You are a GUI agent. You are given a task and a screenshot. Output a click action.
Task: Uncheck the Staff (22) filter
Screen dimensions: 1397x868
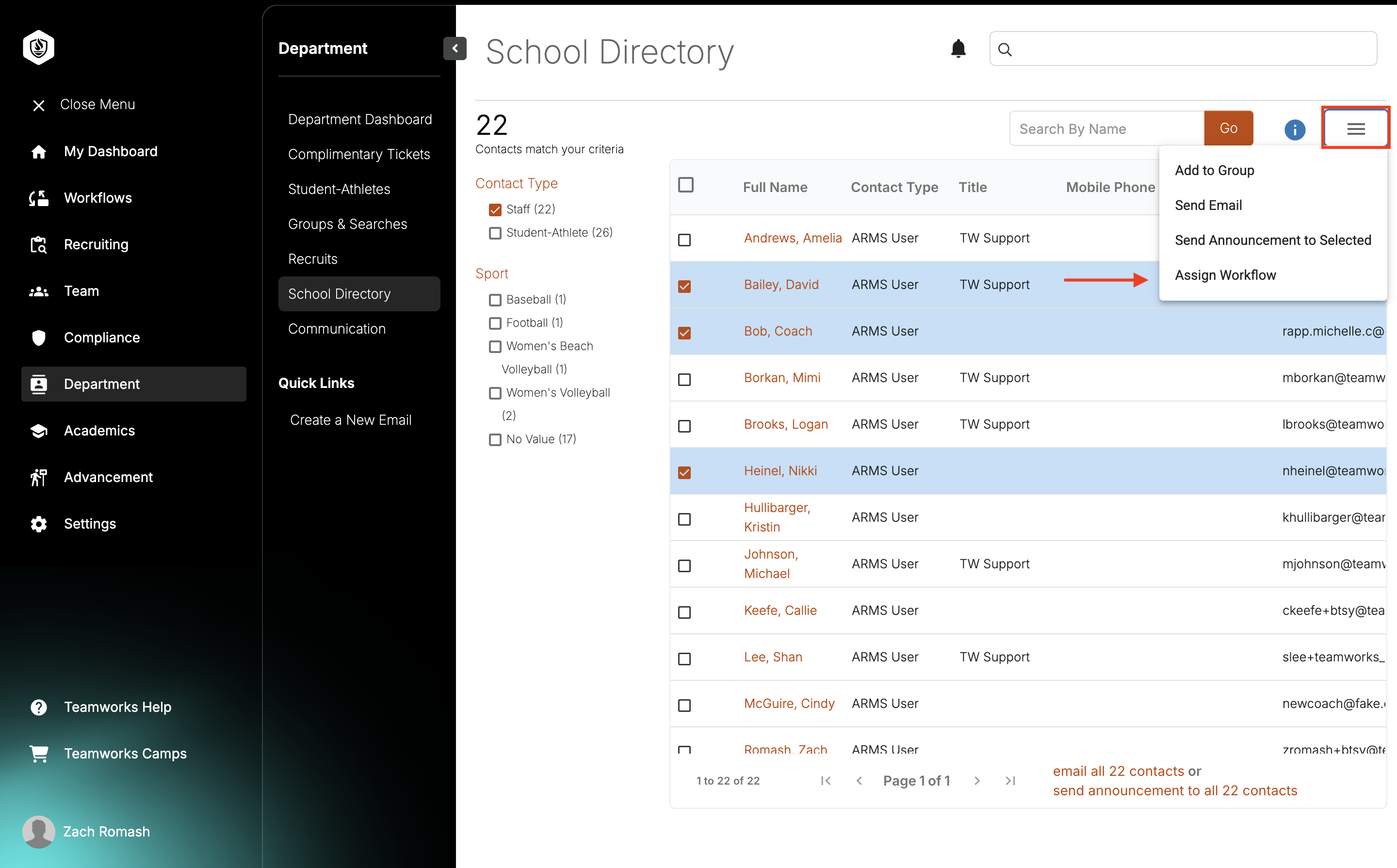(495, 209)
